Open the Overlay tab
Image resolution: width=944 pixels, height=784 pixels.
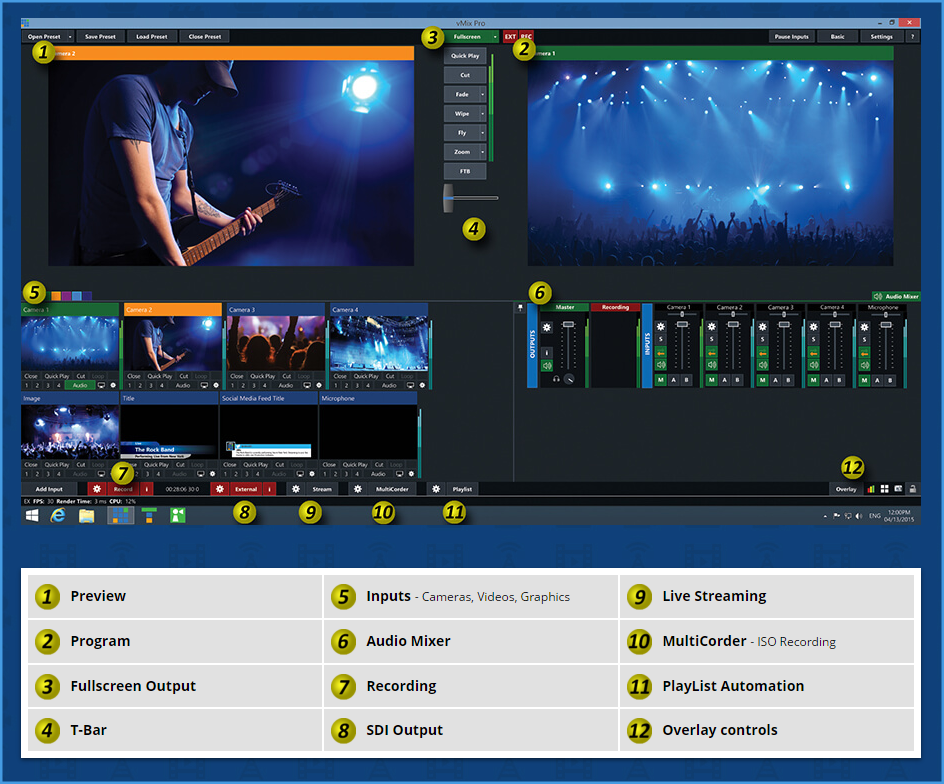[845, 489]
